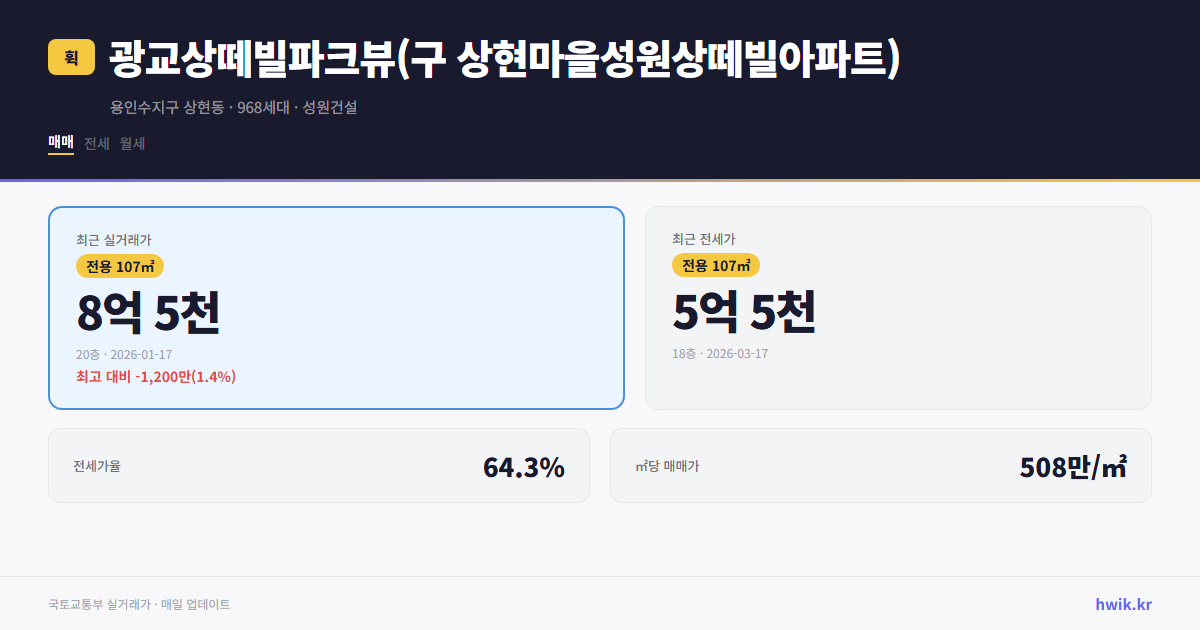The image size is (1200, 630).
Task: Click the 64.3% ratio value
Action: coord(523,466)
